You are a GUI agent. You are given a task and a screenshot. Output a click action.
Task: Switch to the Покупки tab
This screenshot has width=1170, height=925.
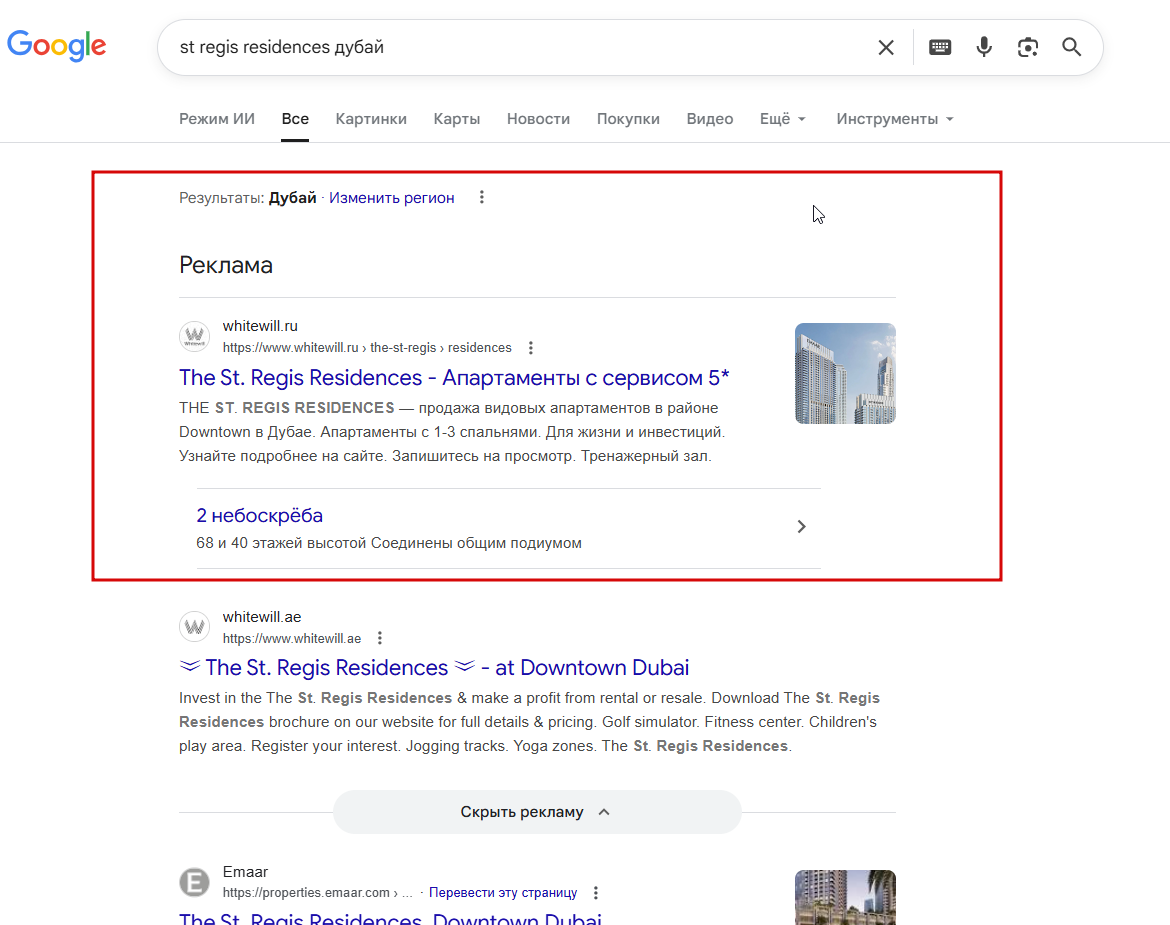tap(628, 119)
